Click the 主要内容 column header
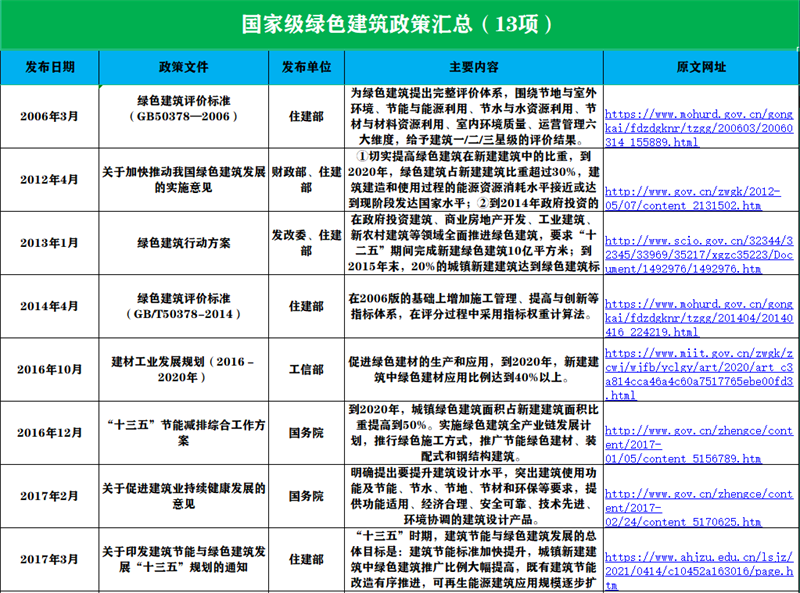This screenshot has width=800, height=593. [x=474, y=67]
